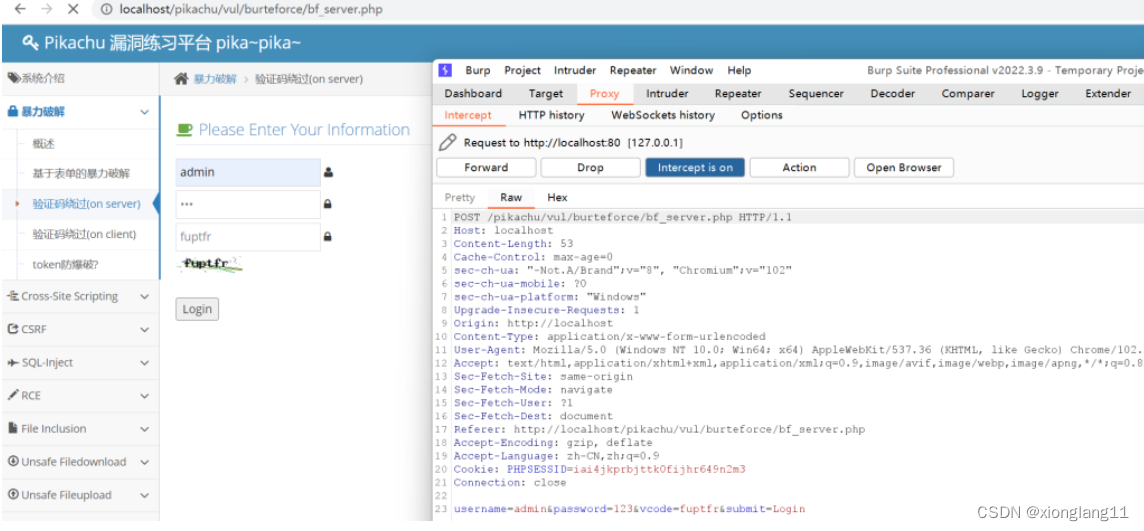Open the proxy Options sub-tab
This screenshot has width=1144, height=531.
[x=762, y=115]
